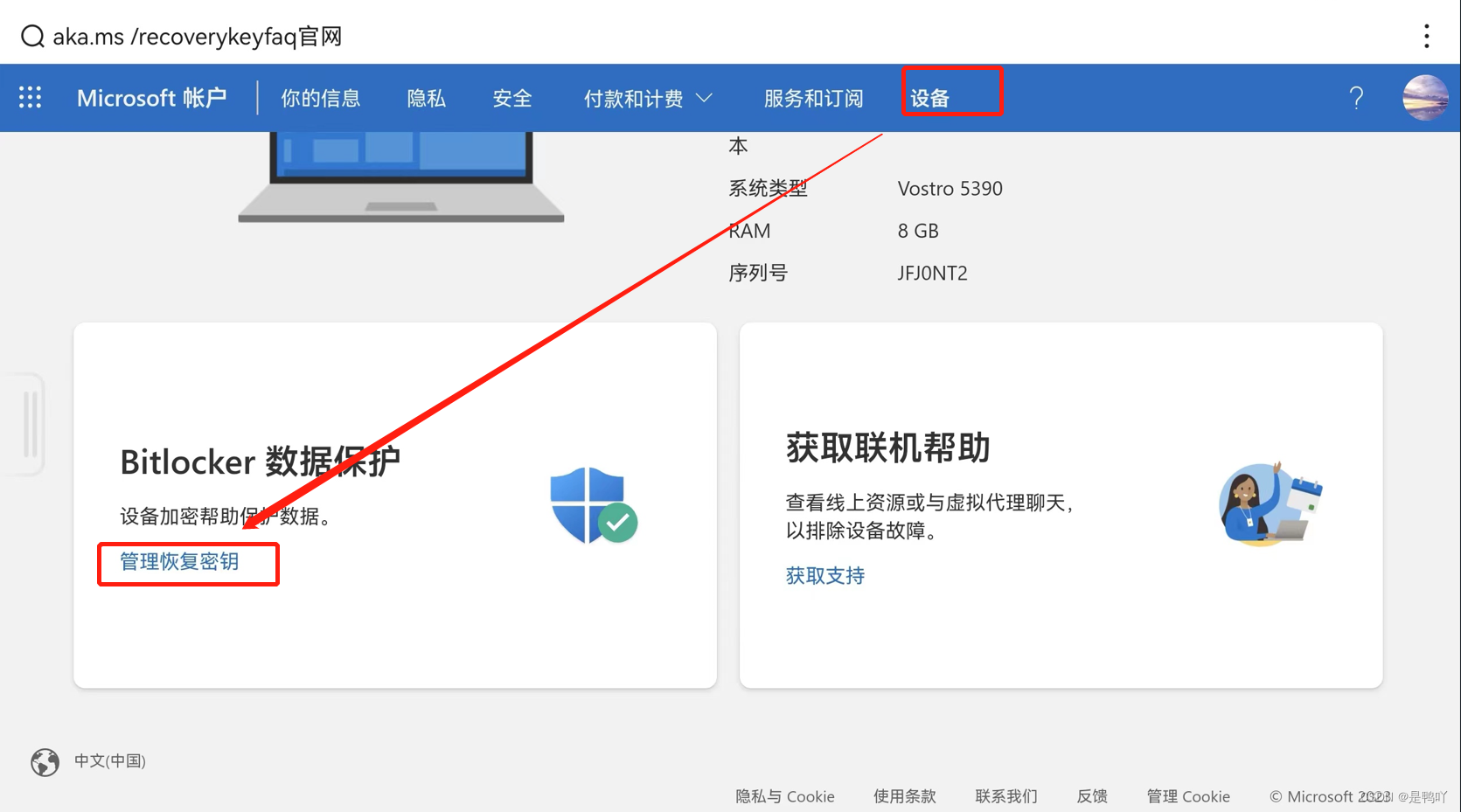The image size is (1461, 812).
Task: Open the 隐私与 Cookie footer link
Action: point(783,796)
